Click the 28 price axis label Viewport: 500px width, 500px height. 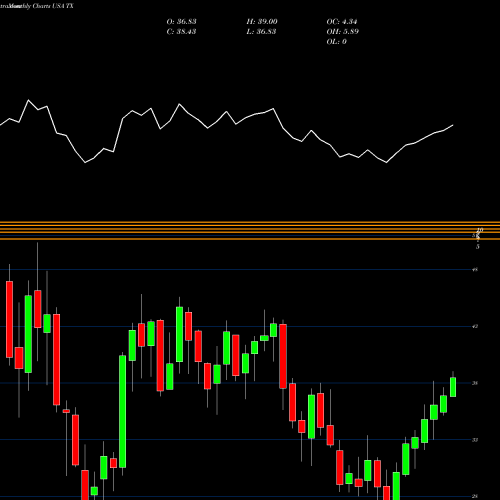(x=475, y=496)
